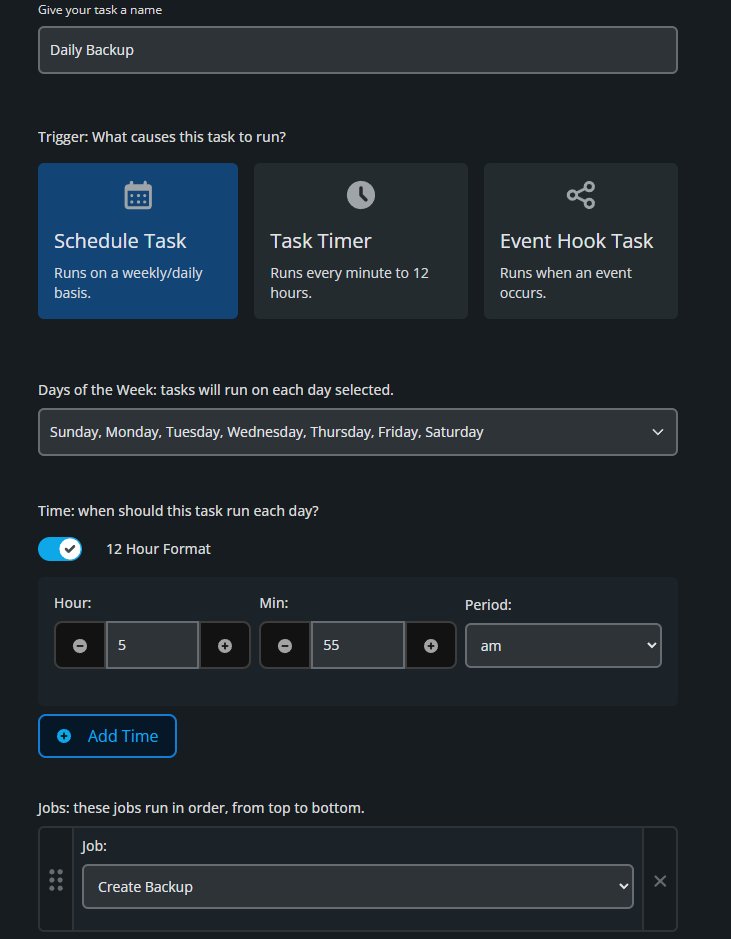Click the drag handle beside the Job row
The width and height of the screenshot is (731, 939).
coord(56,880)
